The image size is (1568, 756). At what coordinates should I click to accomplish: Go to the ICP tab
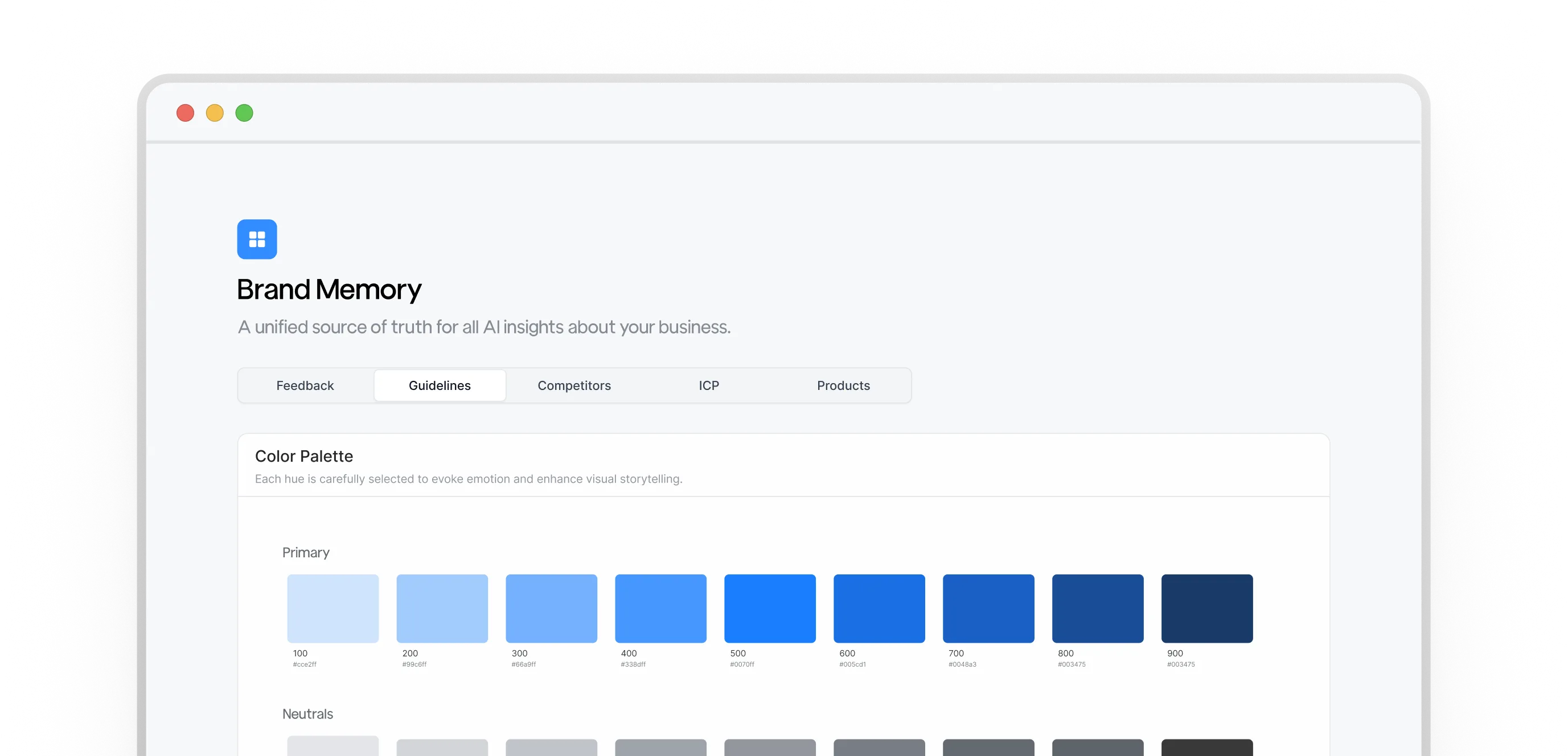click(x=708, y=385)
